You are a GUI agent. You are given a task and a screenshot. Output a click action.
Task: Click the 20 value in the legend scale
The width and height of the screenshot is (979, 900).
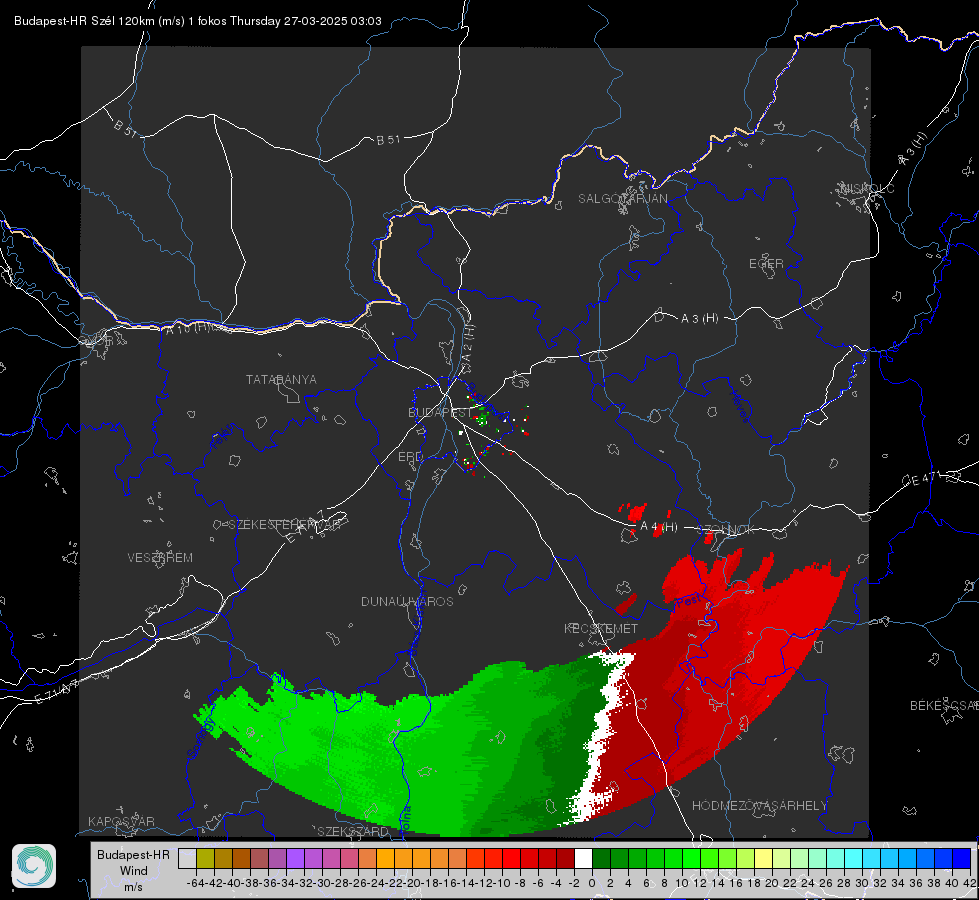click(x=772, y=883)
